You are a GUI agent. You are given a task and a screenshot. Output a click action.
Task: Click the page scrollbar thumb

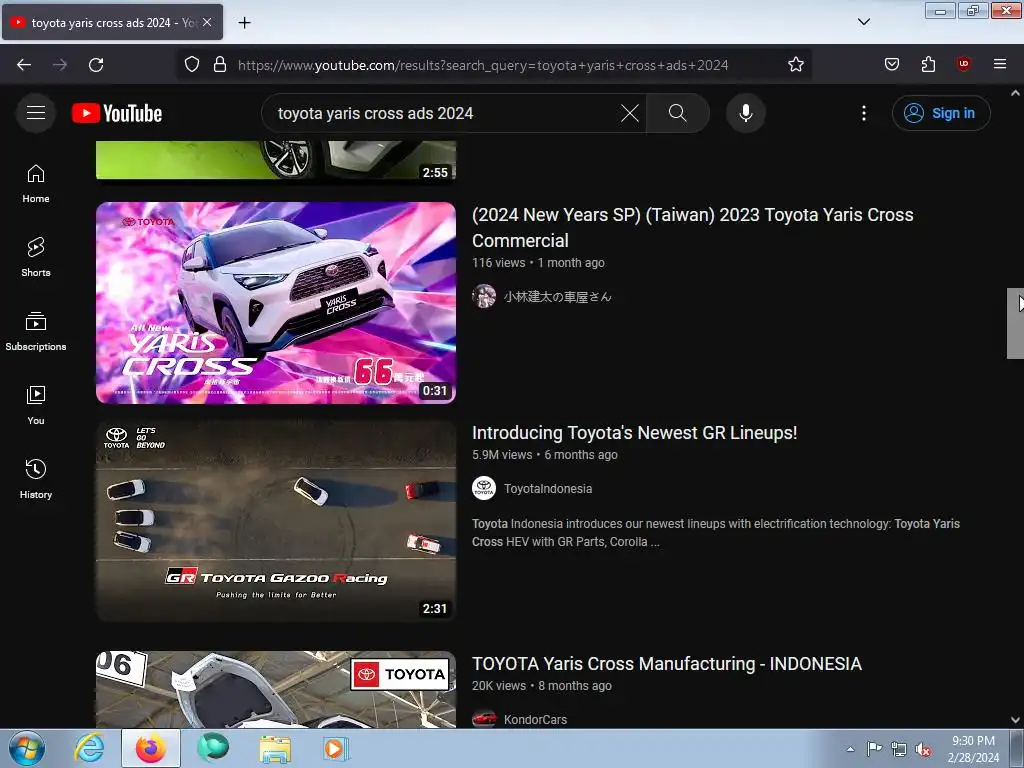(1015, 323)
